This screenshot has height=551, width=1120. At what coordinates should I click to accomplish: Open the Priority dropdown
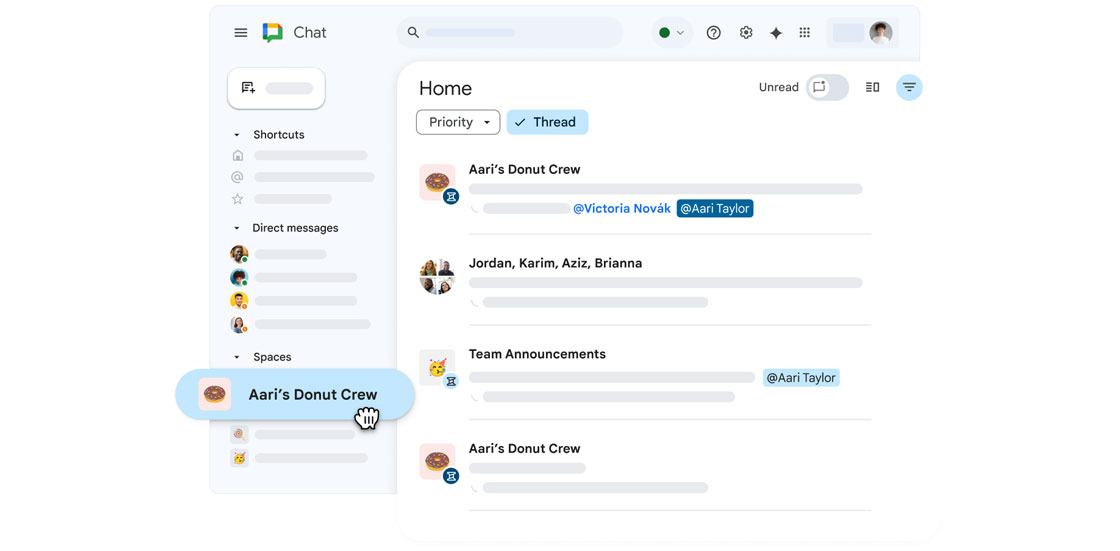pos(458,122)
